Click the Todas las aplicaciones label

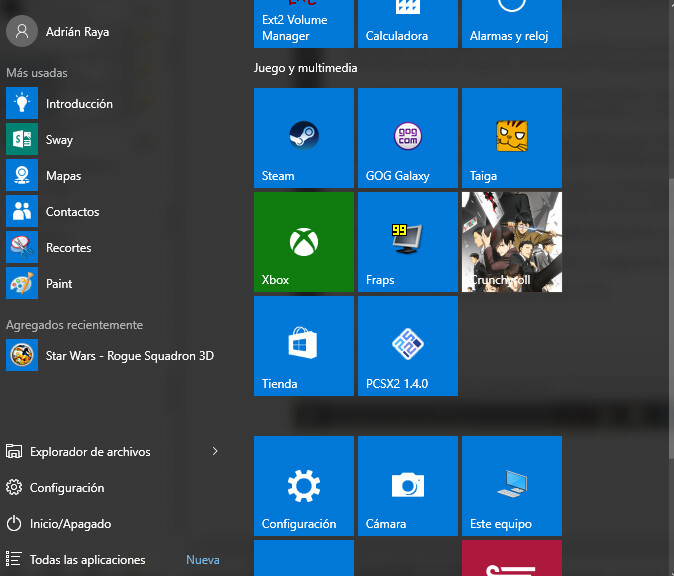pyautogui.click(x=87, y=560)
